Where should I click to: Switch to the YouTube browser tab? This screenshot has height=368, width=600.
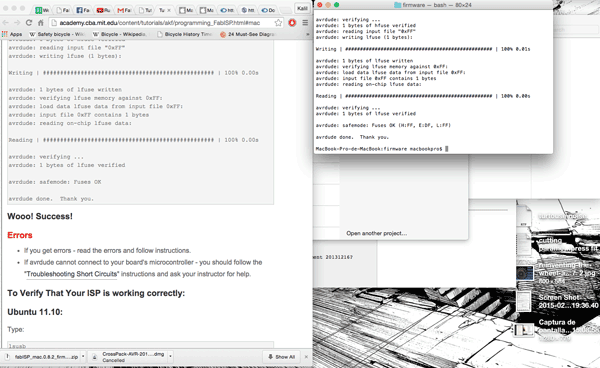(x=104, y=10)
